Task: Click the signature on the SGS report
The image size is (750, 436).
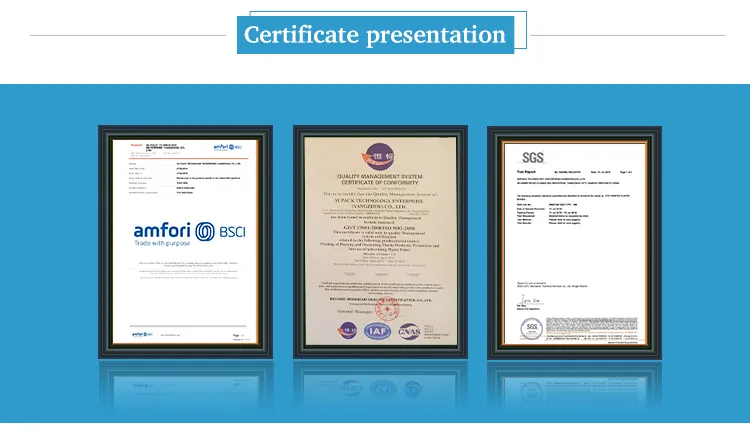Action: [530, 301]
